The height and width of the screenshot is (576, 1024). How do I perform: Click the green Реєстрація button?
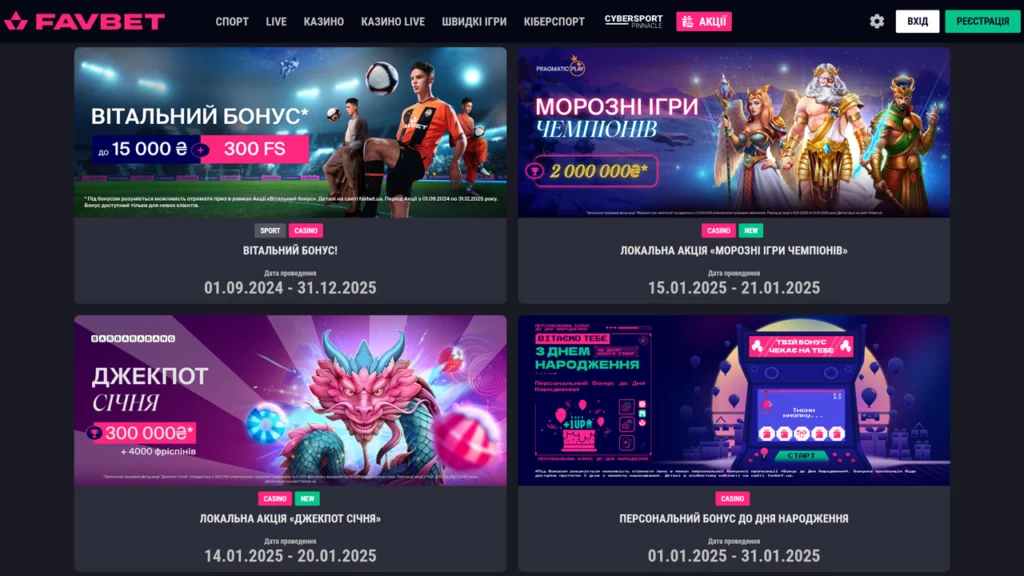pyautogui.click(x=982, y=22)
